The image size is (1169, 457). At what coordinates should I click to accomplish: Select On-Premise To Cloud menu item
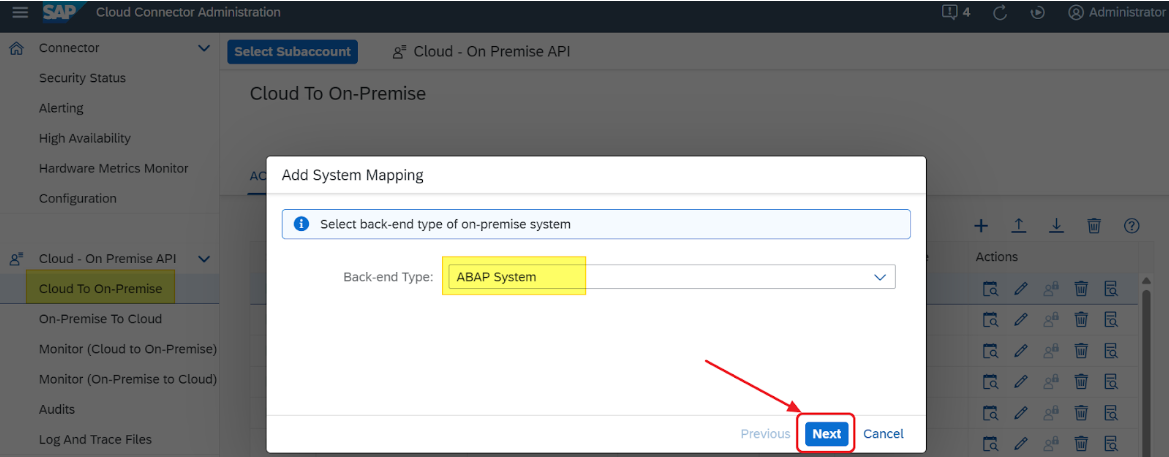100,319
